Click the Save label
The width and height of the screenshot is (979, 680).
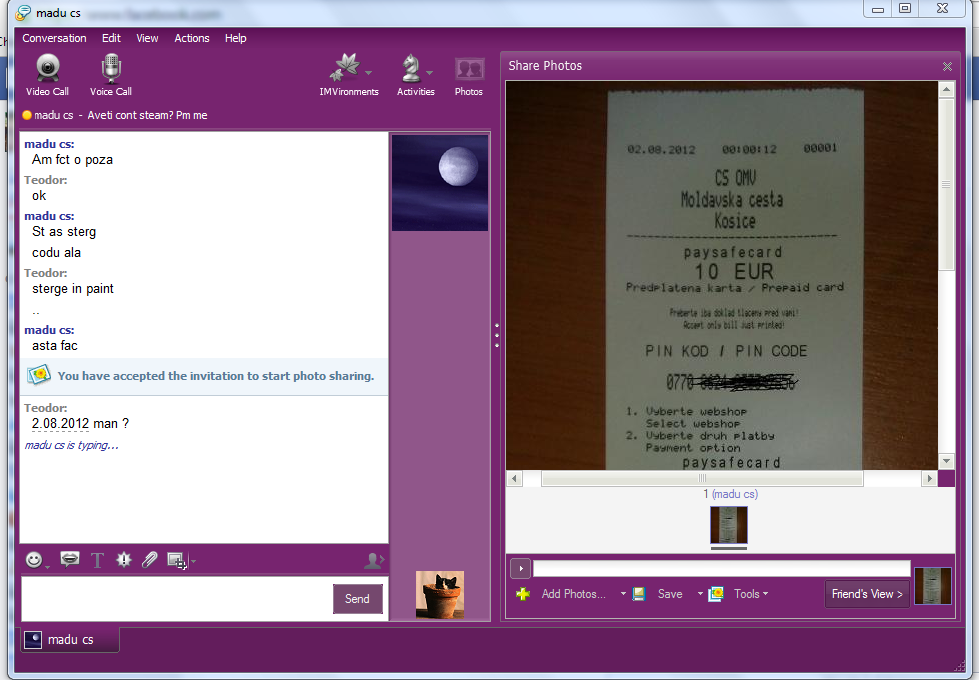[x=670, y=594]
